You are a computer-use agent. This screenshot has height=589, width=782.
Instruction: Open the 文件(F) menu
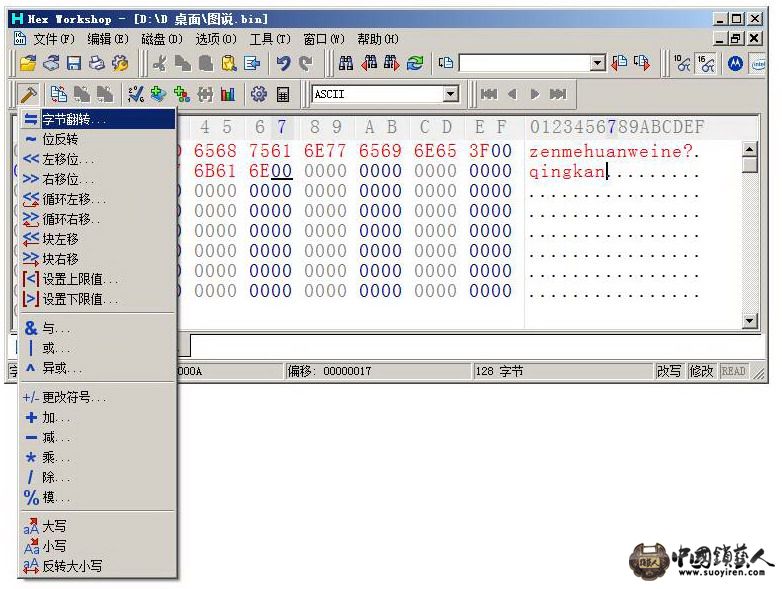54,39
